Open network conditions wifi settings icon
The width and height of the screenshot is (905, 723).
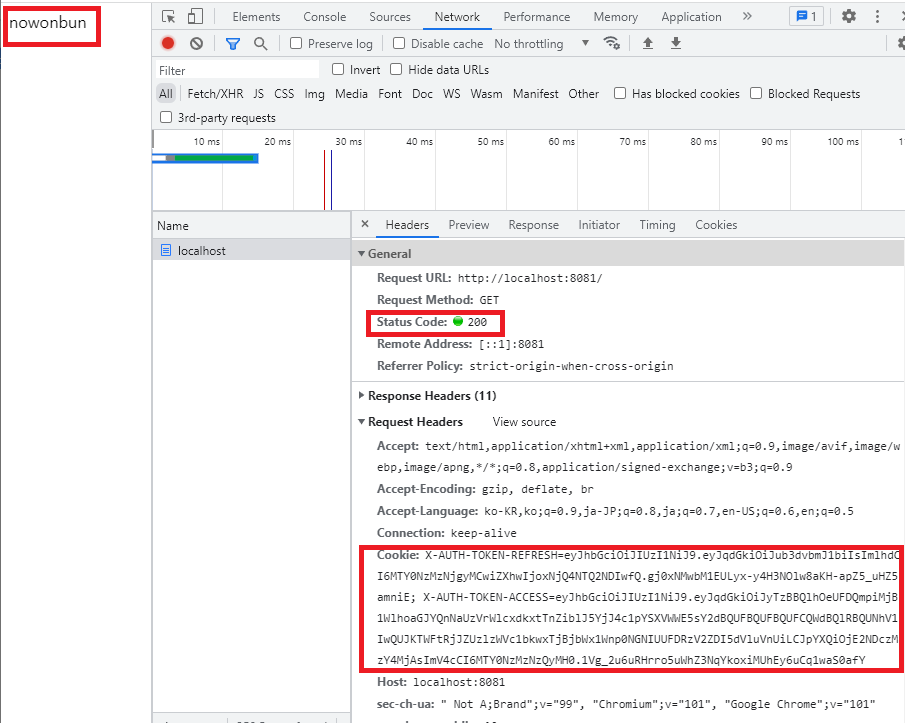(x=611, y=43)
